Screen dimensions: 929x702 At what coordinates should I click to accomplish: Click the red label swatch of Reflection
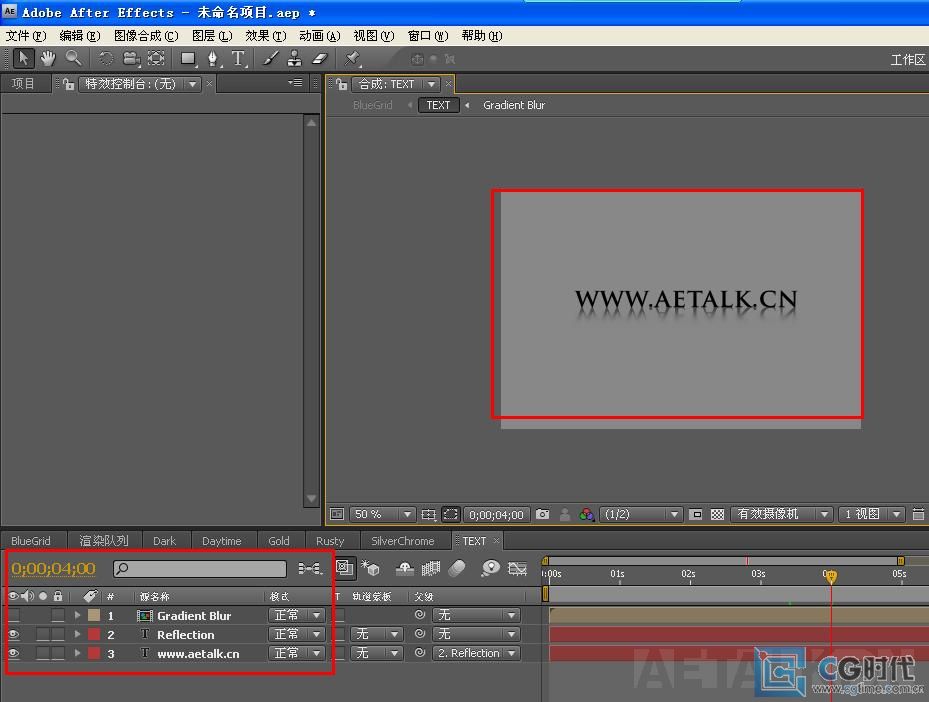94,634
